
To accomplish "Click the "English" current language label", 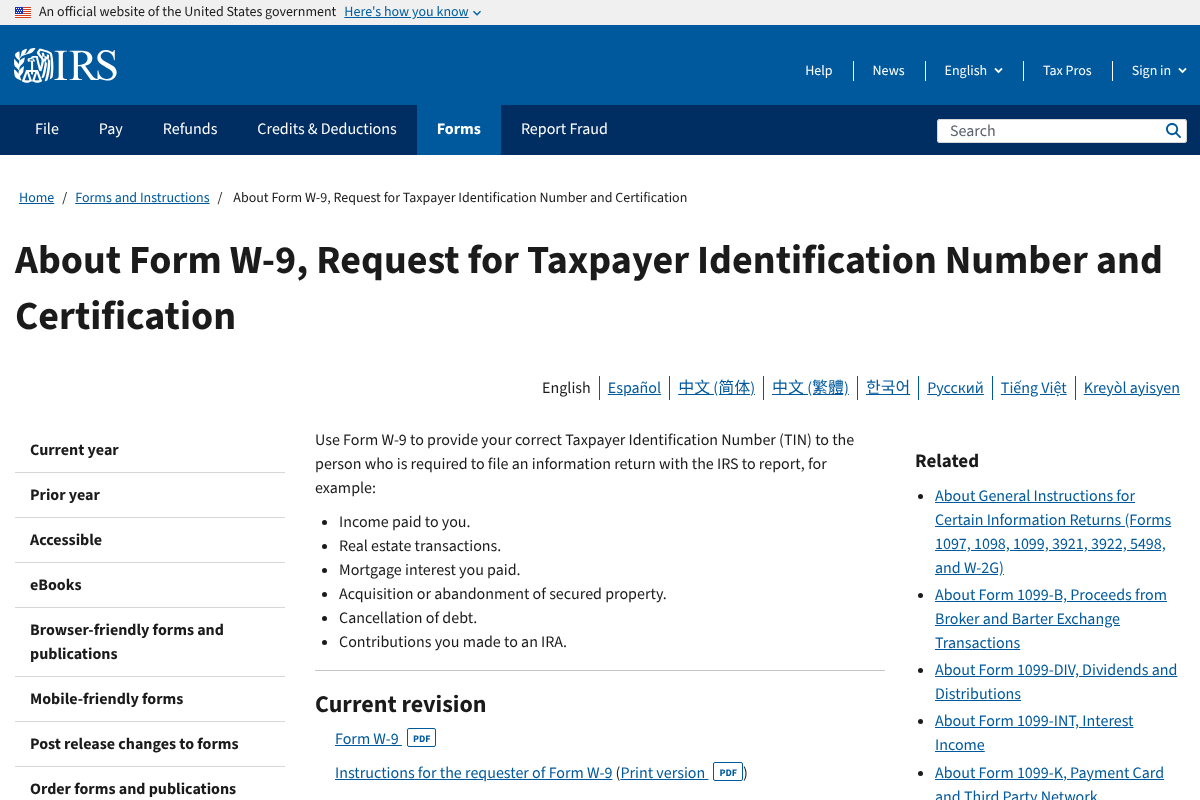I will click(566, 388).
